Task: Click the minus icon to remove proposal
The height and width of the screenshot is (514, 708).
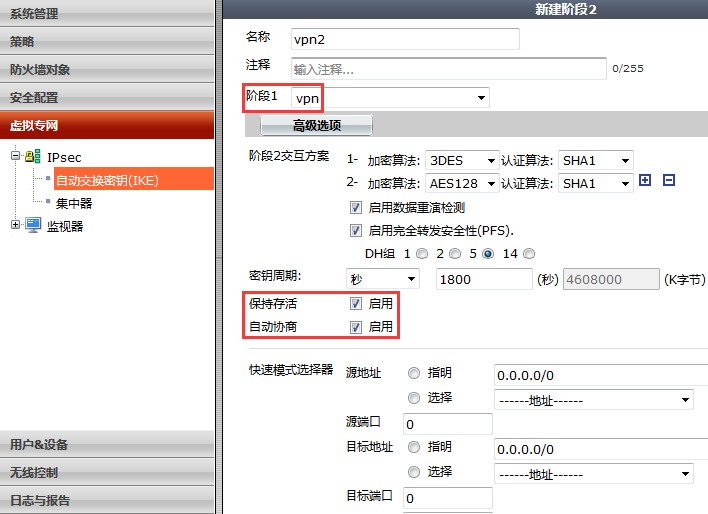Action: tap(669, 181)
